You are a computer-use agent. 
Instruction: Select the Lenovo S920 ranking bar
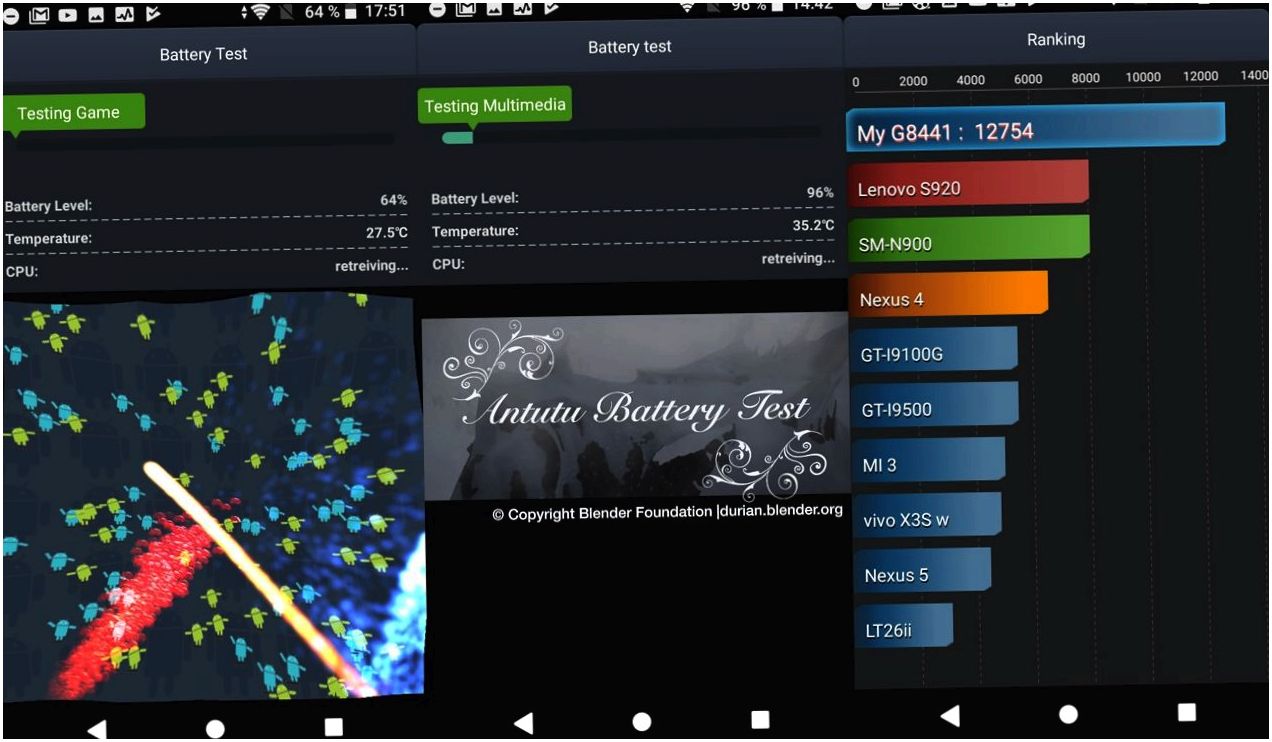[x=969, y=184]
